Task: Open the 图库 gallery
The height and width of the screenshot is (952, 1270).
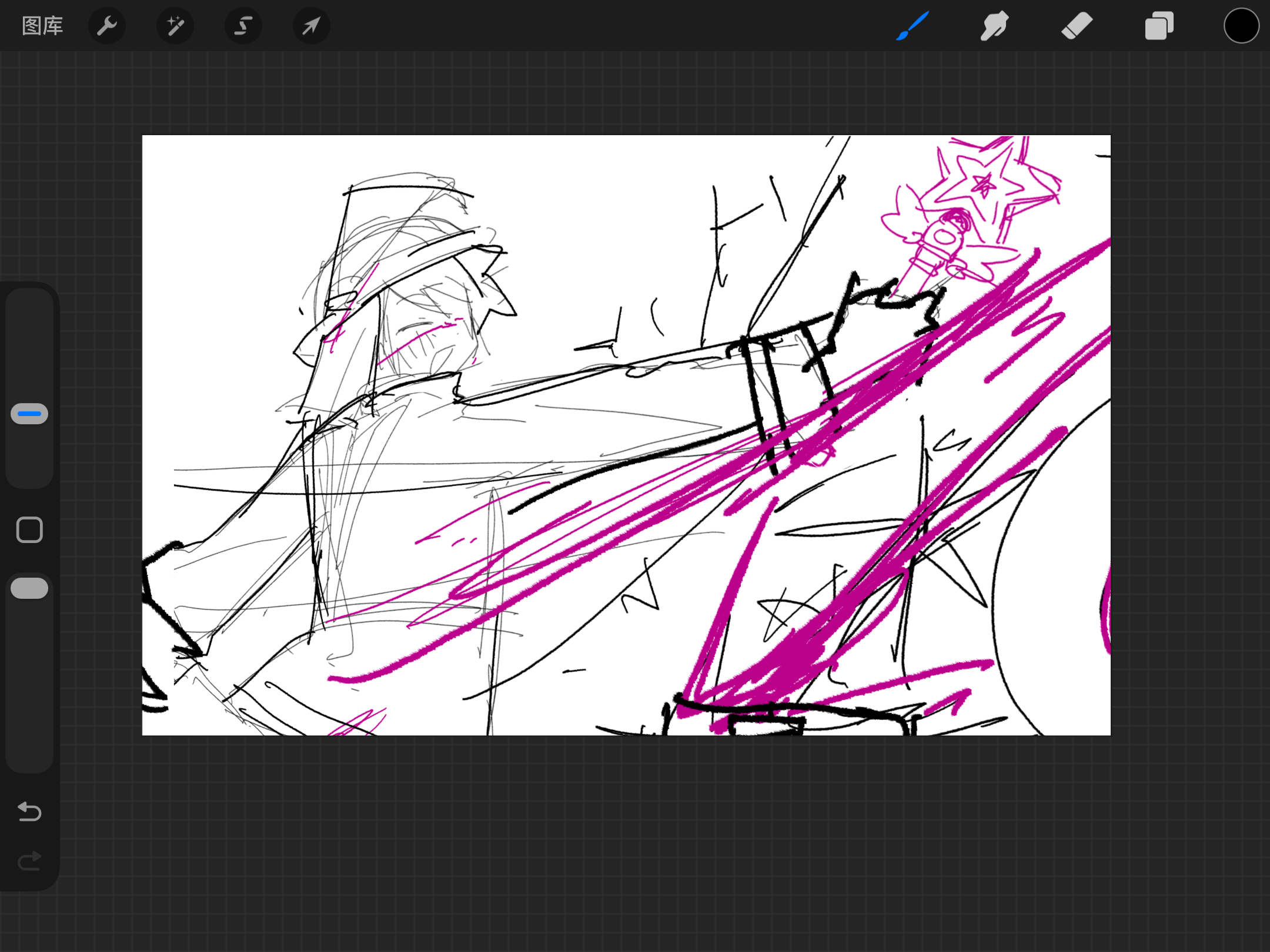Action: pyautogui.click(x=42, y=26)
